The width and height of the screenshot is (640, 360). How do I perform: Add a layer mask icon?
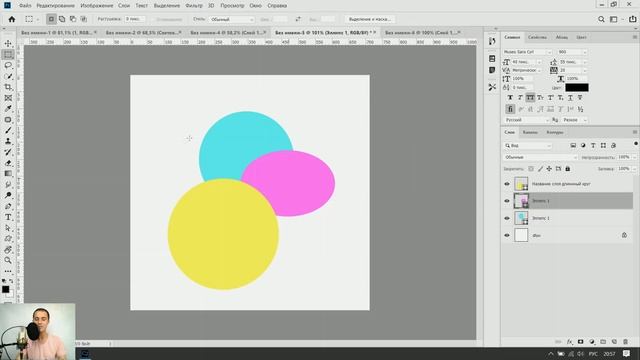point(580,342)
